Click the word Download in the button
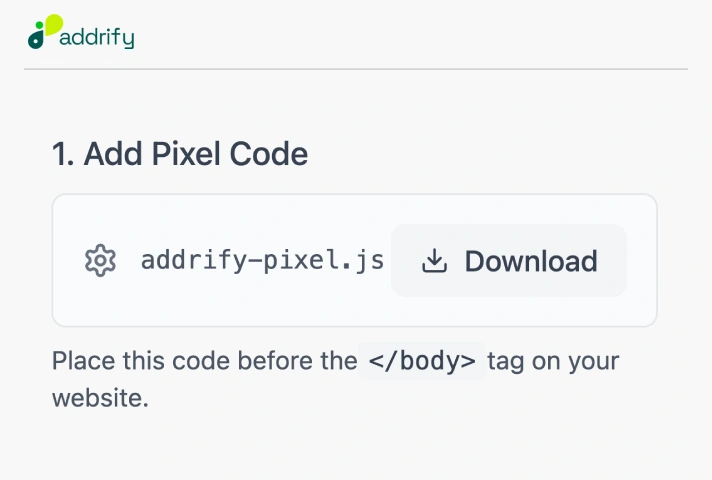The height and width of the screenshot is (480, 712). tap(531, 261)
